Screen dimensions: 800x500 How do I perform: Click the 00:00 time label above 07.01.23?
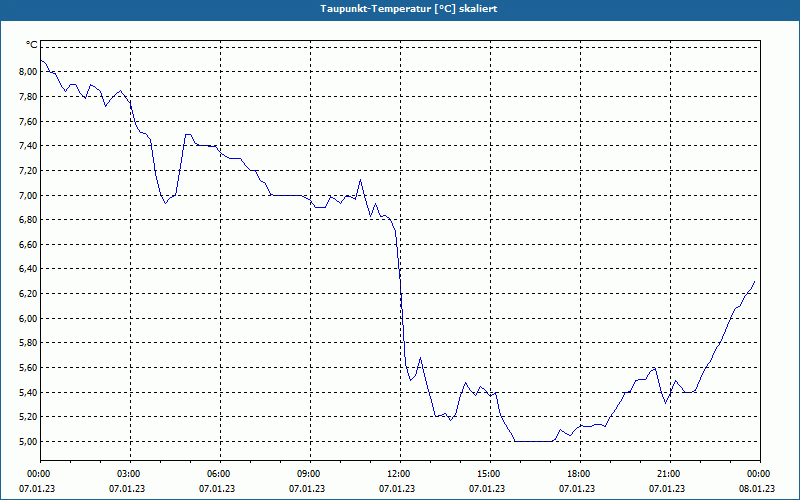(x=37, y=474)
